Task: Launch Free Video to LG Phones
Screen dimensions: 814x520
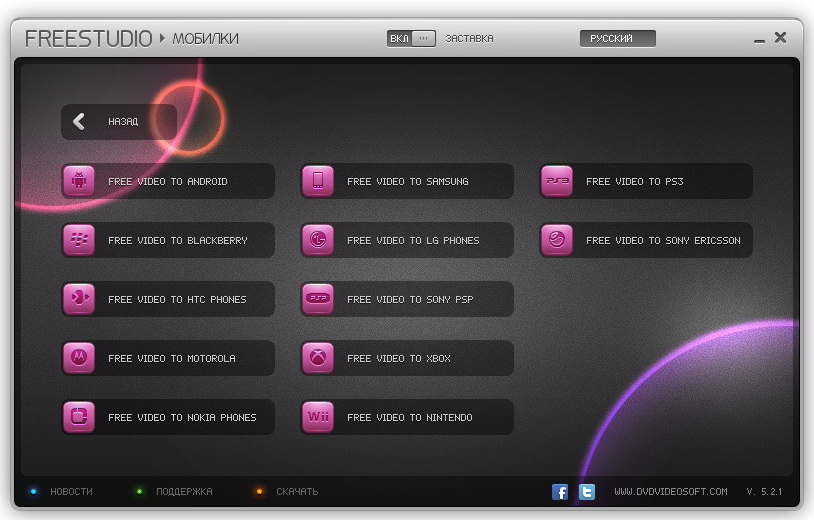Action: pos(407,240)
